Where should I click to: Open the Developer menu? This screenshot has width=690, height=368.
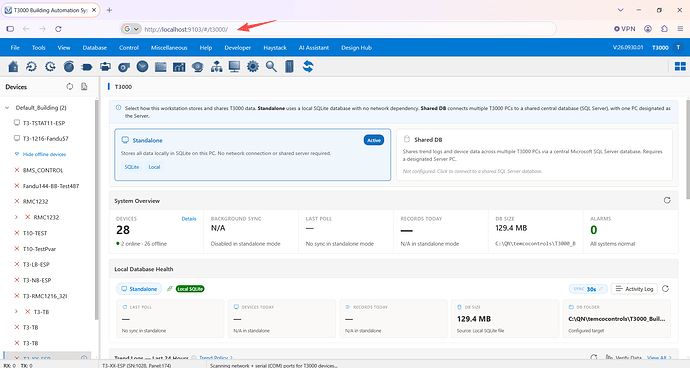pyautogui.click(x=238, y=48)
